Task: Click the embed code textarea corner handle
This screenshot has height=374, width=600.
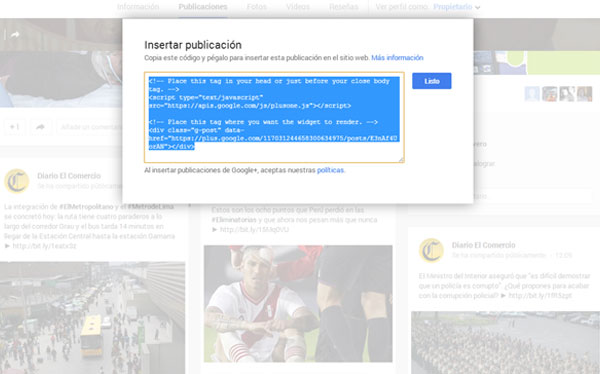Action: tap(401, 160)
